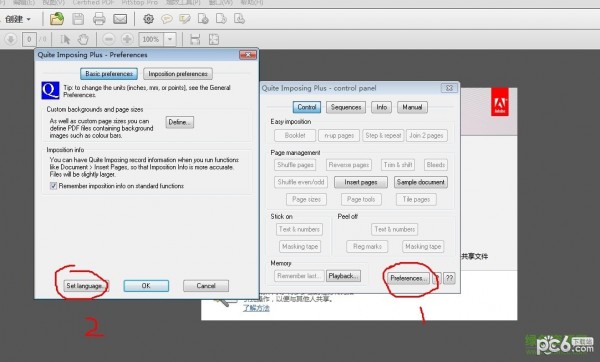Click the Quite Imposing Q logo icon
This screenshot has width=600, height=362.
tap(51, 90)
